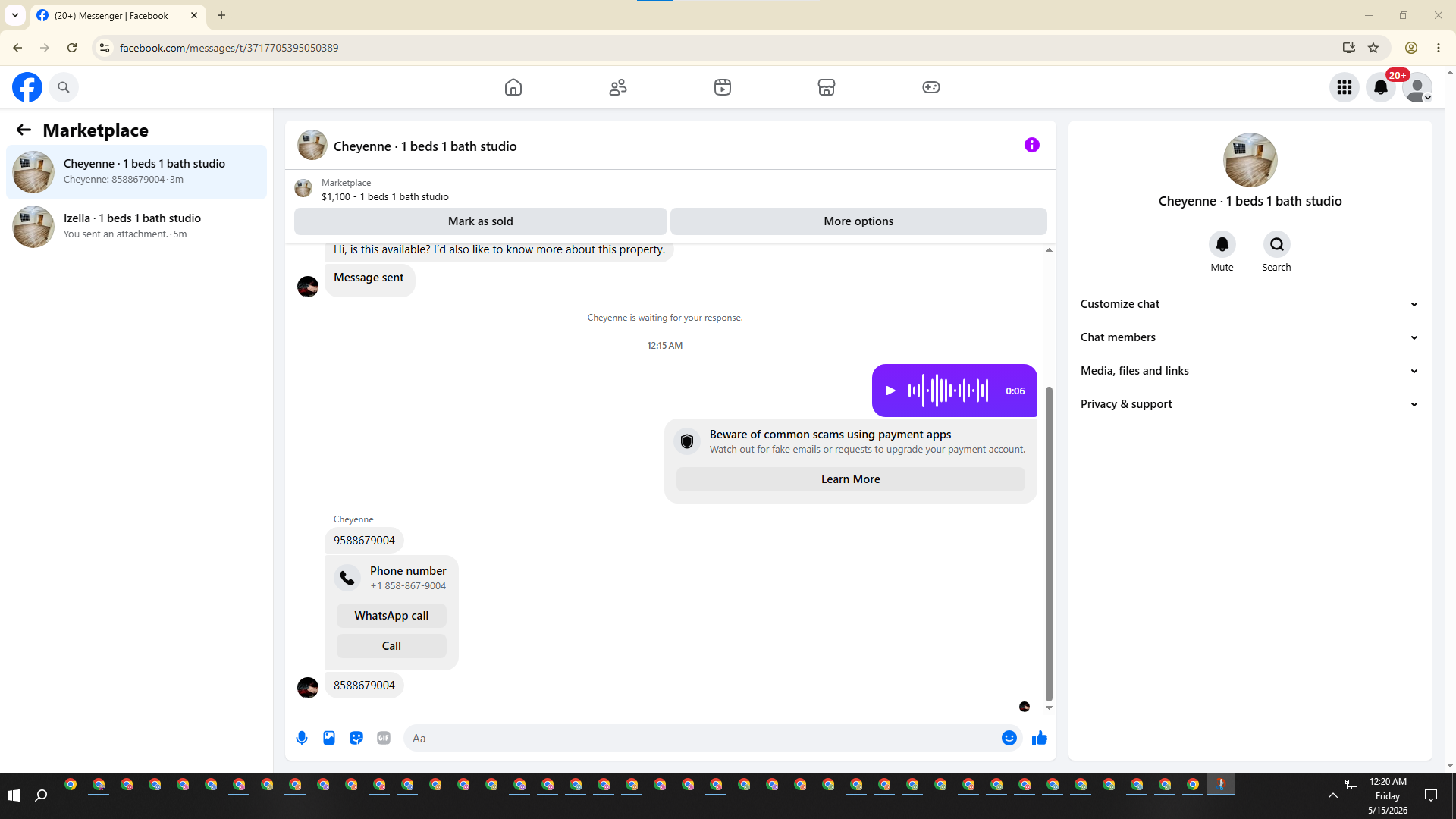
Task: Expand Media, files and links section
Action: click(x=1250, y=371)
